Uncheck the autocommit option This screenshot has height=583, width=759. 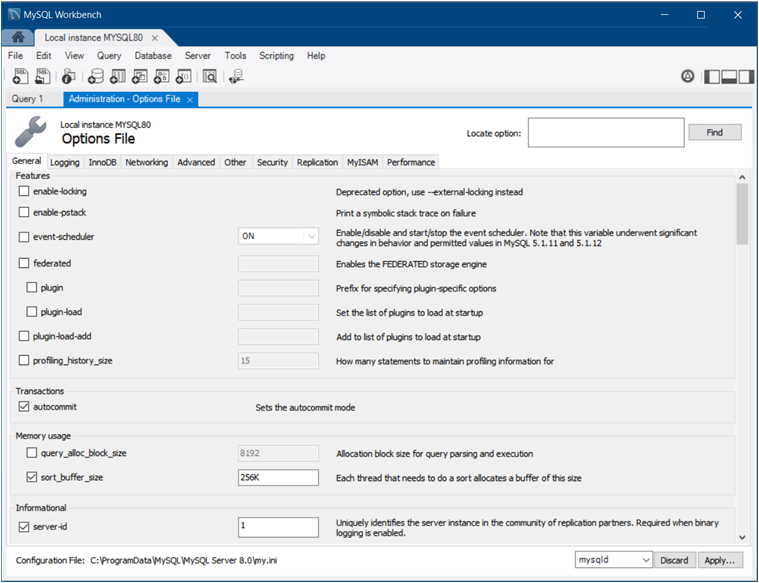[24, 407]
